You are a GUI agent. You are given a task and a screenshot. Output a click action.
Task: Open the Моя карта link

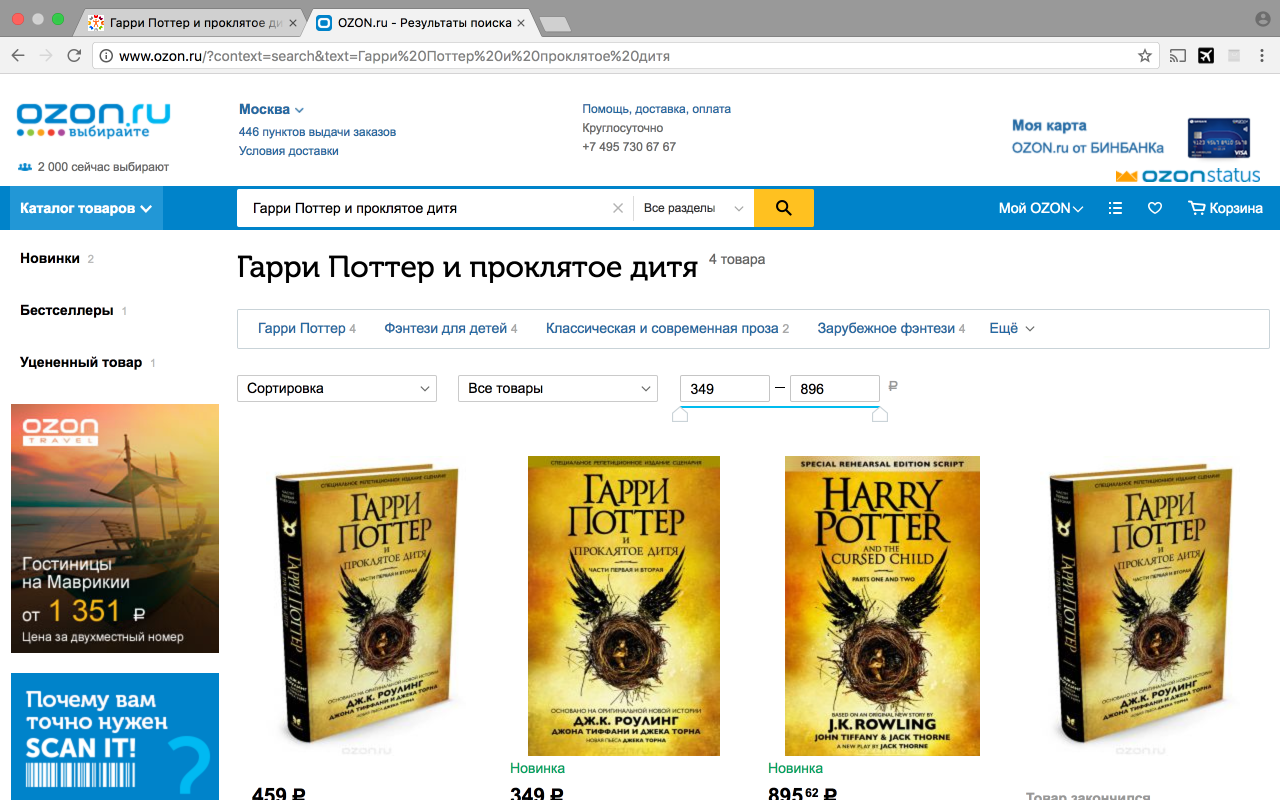point(1049,125)
